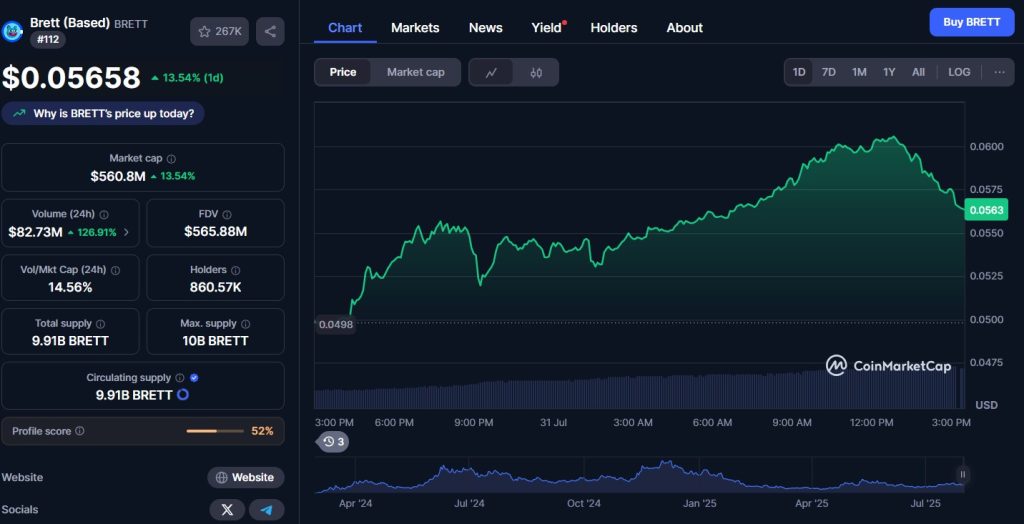Select the 1Y time range
This screenshot has height=524, width=1024.
pyautogui.click(x=889, y=73)
